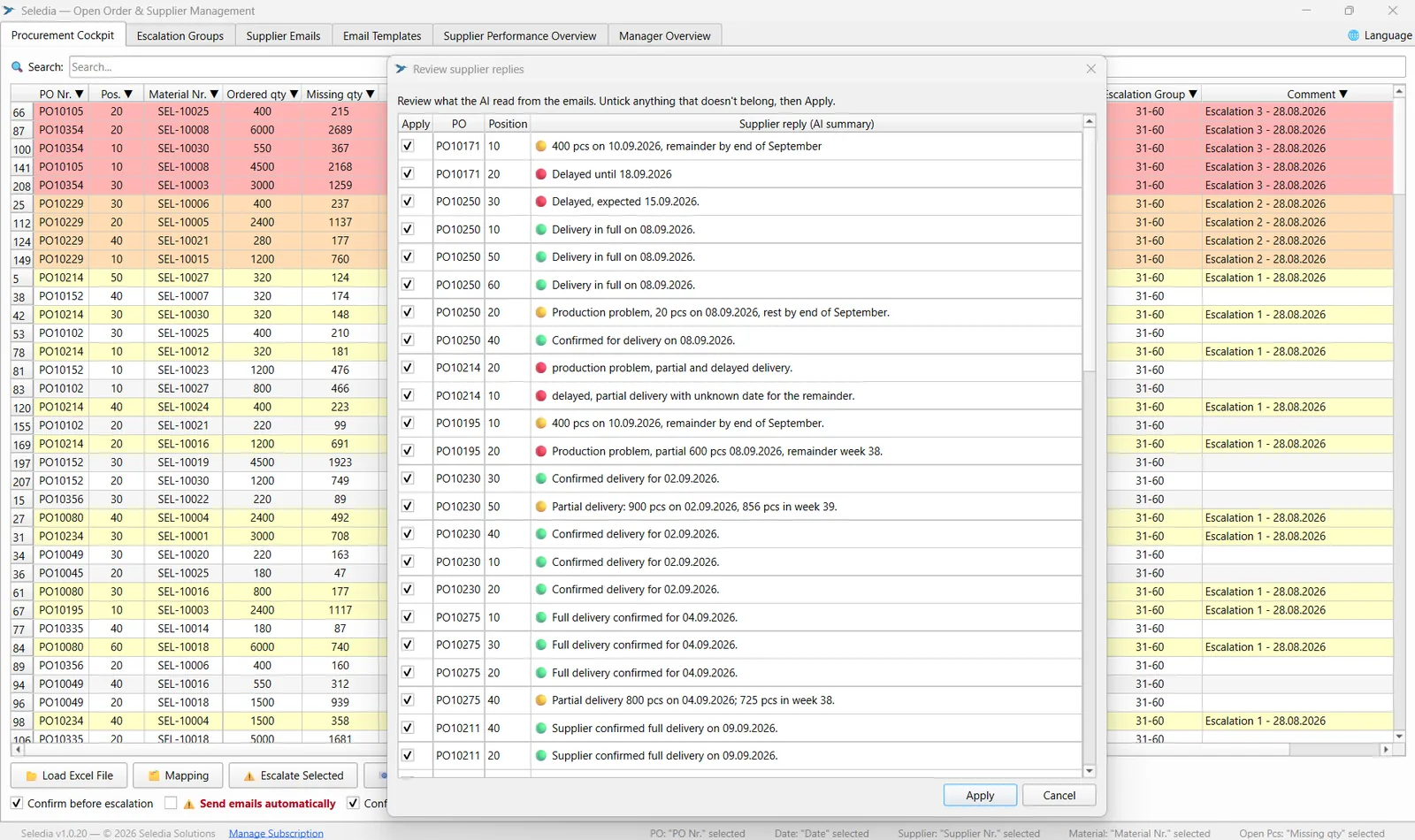Open Pos. column filter dropdown

(x=128, y=94)
